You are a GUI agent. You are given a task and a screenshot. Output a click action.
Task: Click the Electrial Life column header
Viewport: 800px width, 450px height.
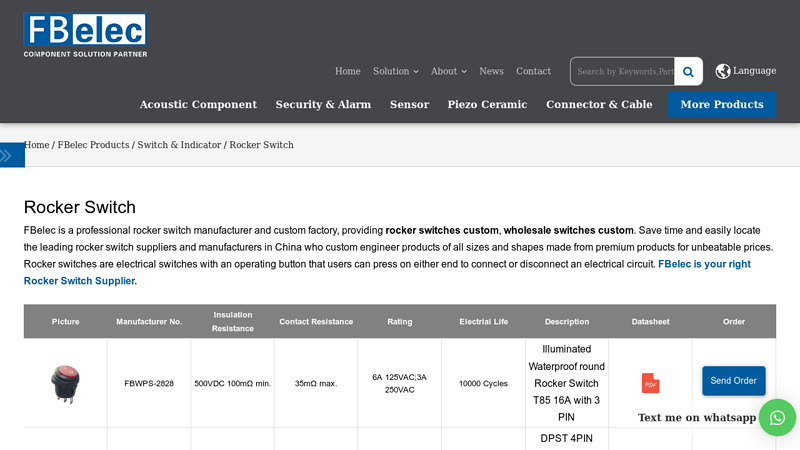point(483,321)
